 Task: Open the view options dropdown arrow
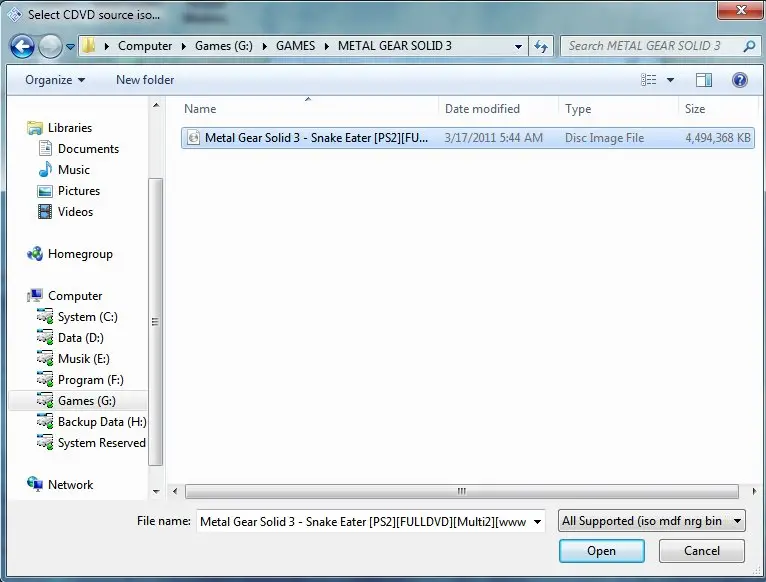670,80
